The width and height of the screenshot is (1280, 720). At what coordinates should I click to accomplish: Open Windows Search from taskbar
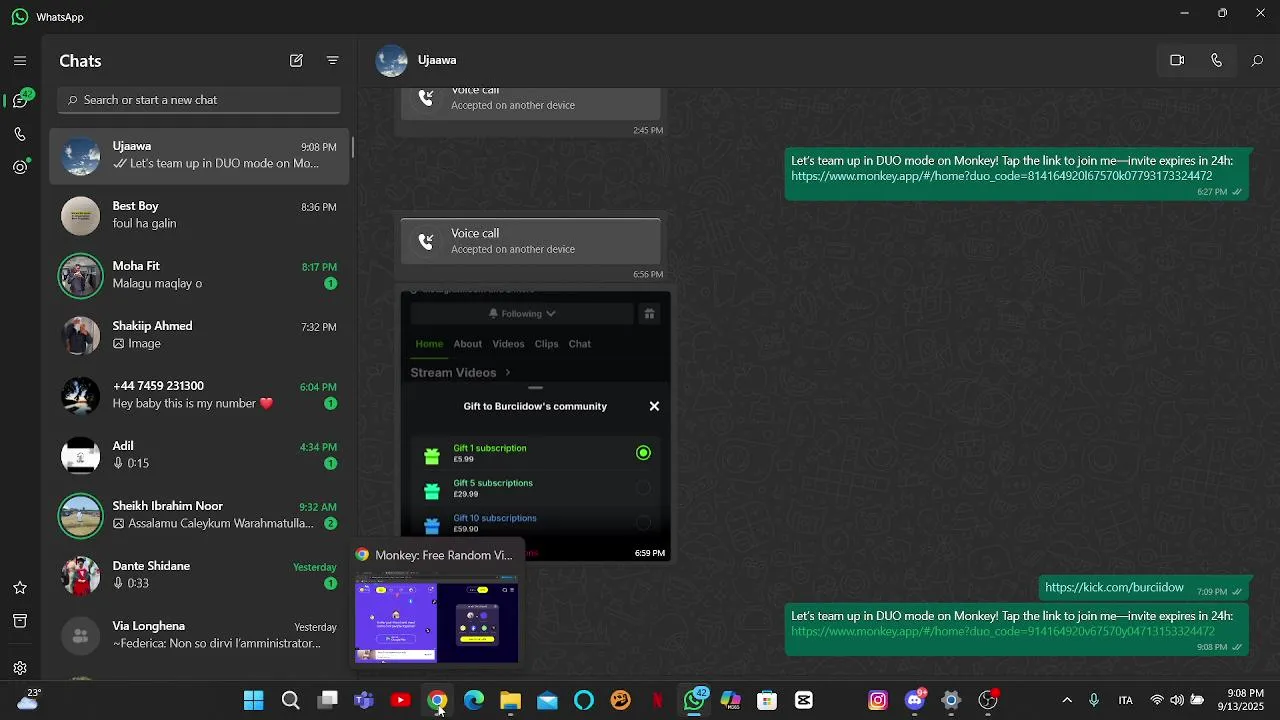tap(291, 700)
